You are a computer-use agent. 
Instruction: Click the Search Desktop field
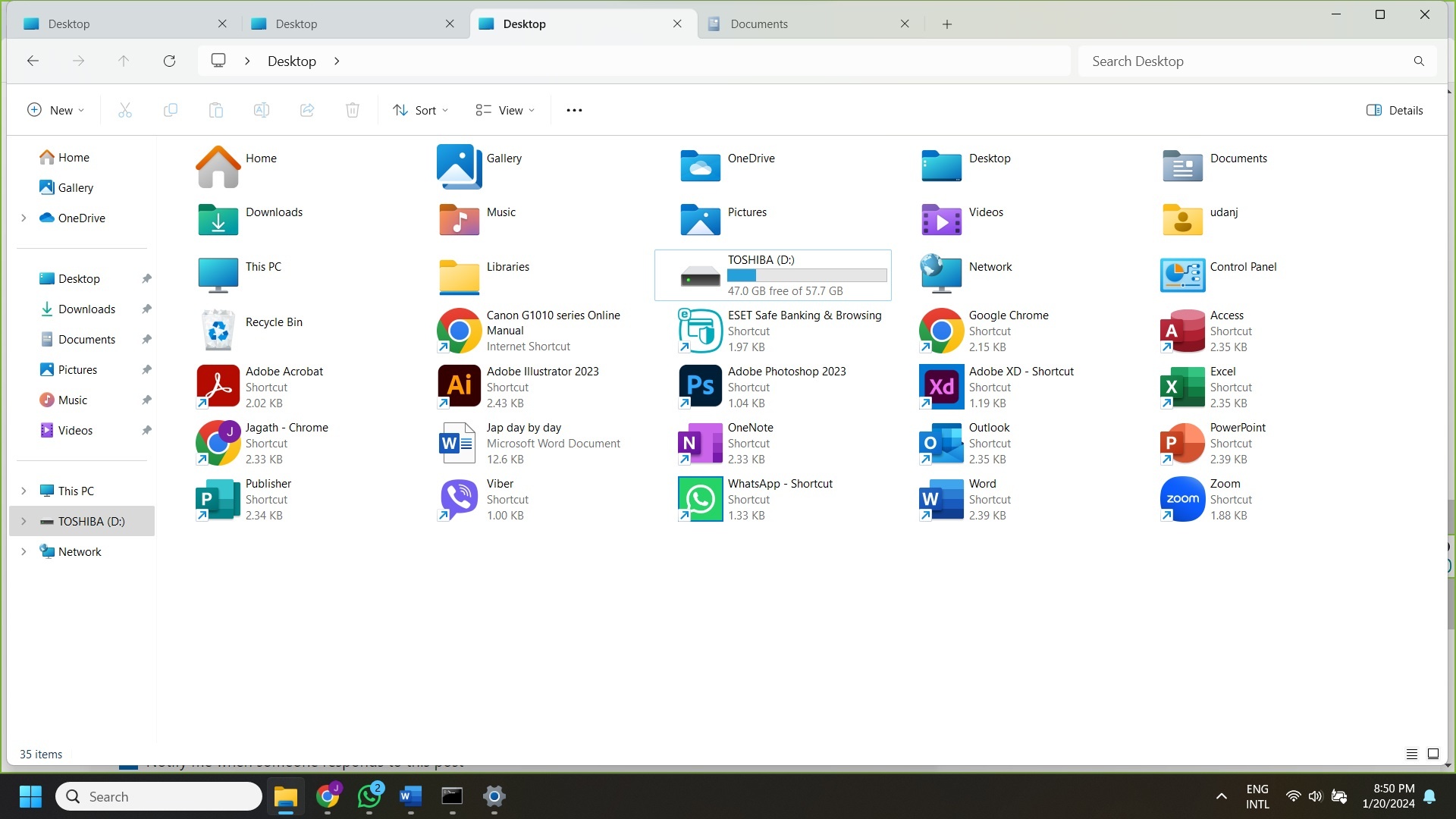1257,61
